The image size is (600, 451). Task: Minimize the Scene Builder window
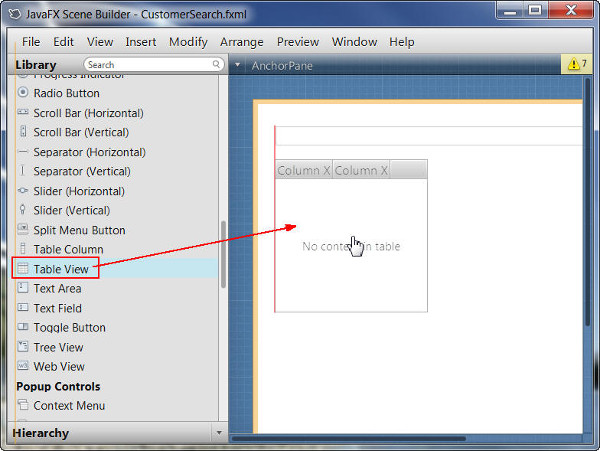(x=510, y=10)
